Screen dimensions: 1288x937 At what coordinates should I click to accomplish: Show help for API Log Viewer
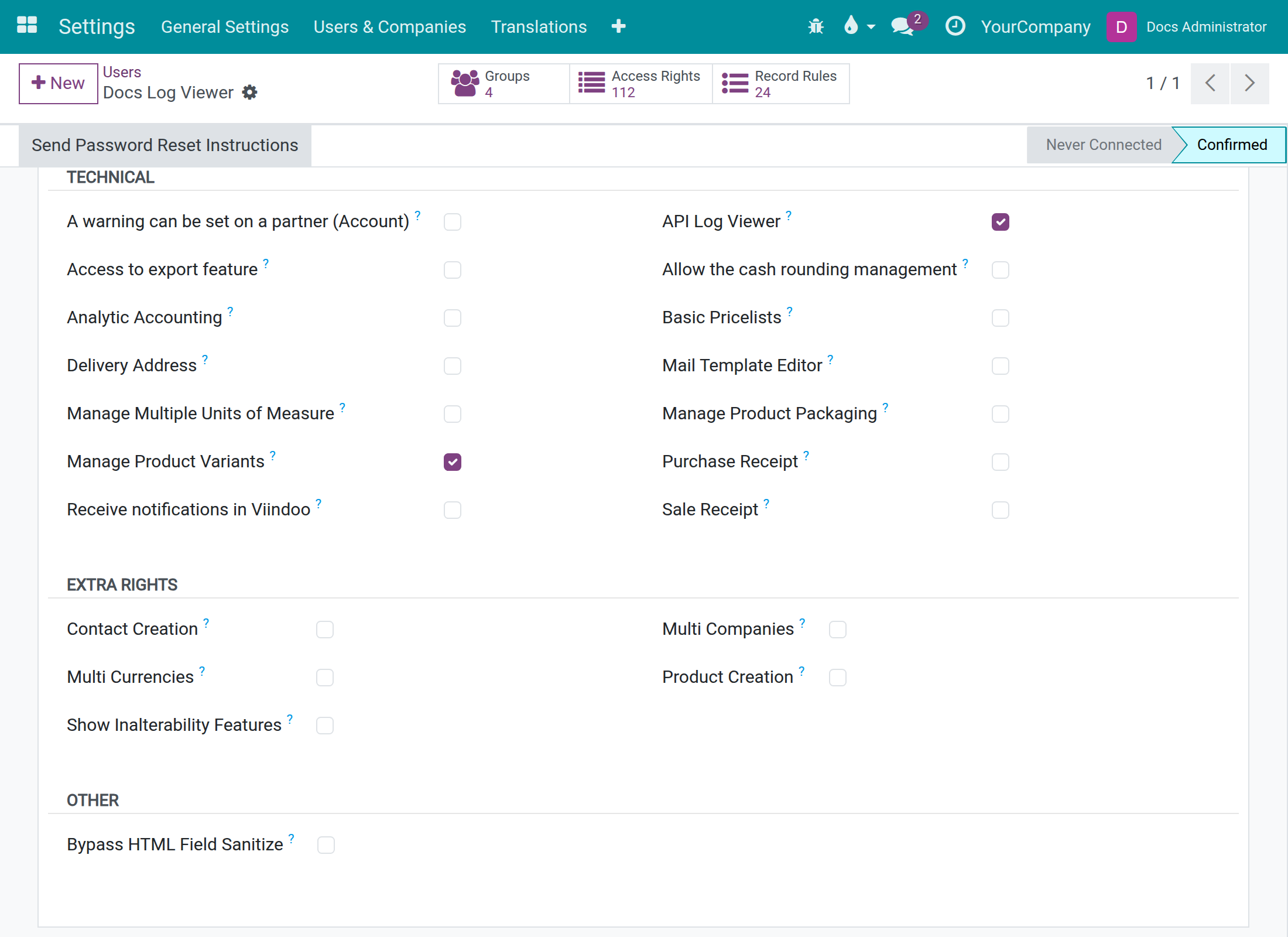pyautogui.click(x=789, y=216)
